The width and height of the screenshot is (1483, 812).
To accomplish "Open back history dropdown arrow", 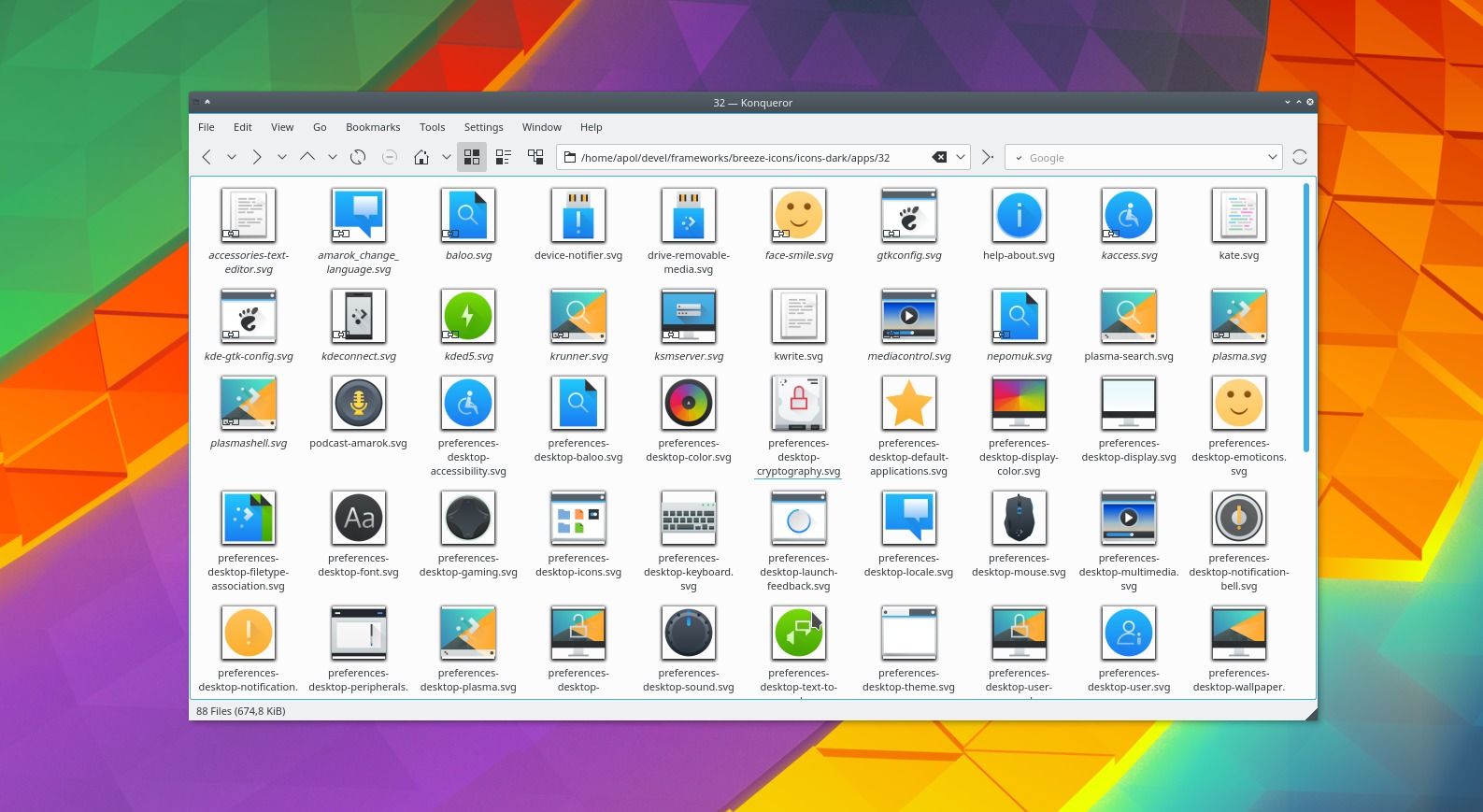I will click(x=232, y=157).
